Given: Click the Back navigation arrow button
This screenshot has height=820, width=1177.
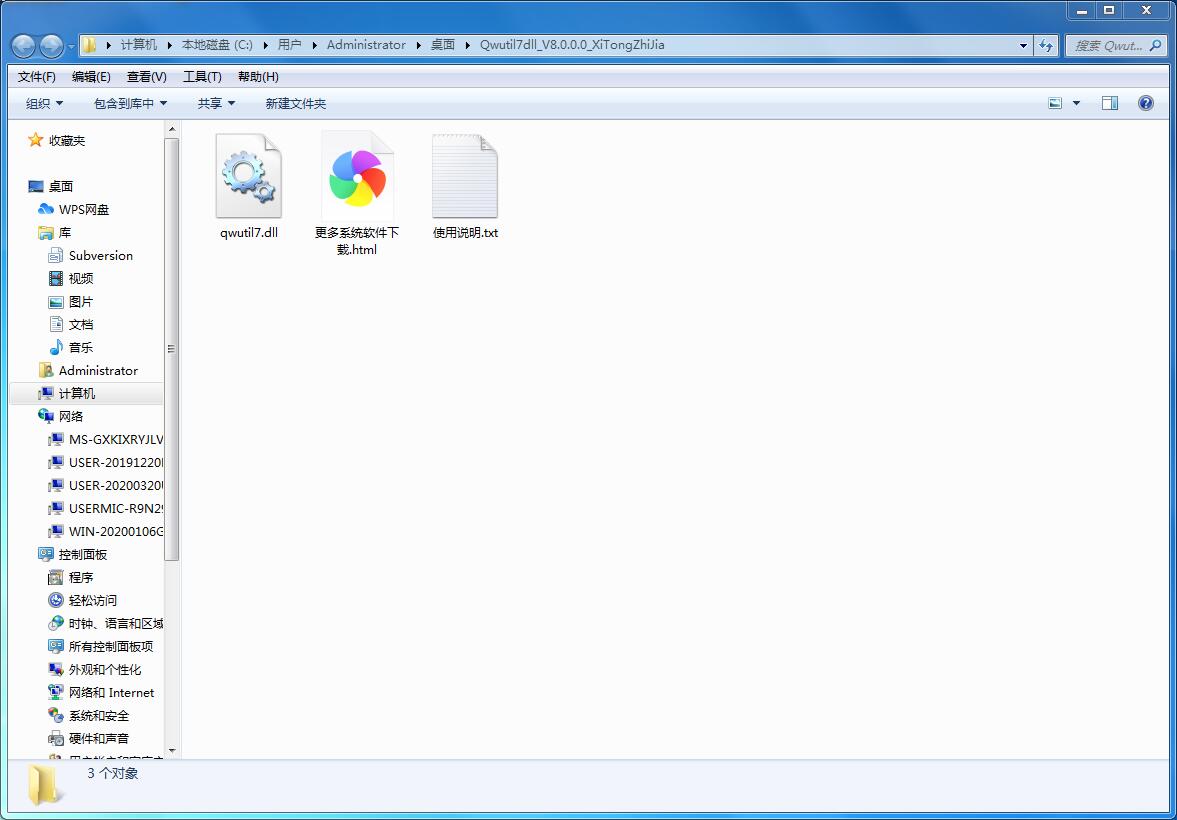Looking at the screenshot, I should pyautogui.click(x=23, y=47).
